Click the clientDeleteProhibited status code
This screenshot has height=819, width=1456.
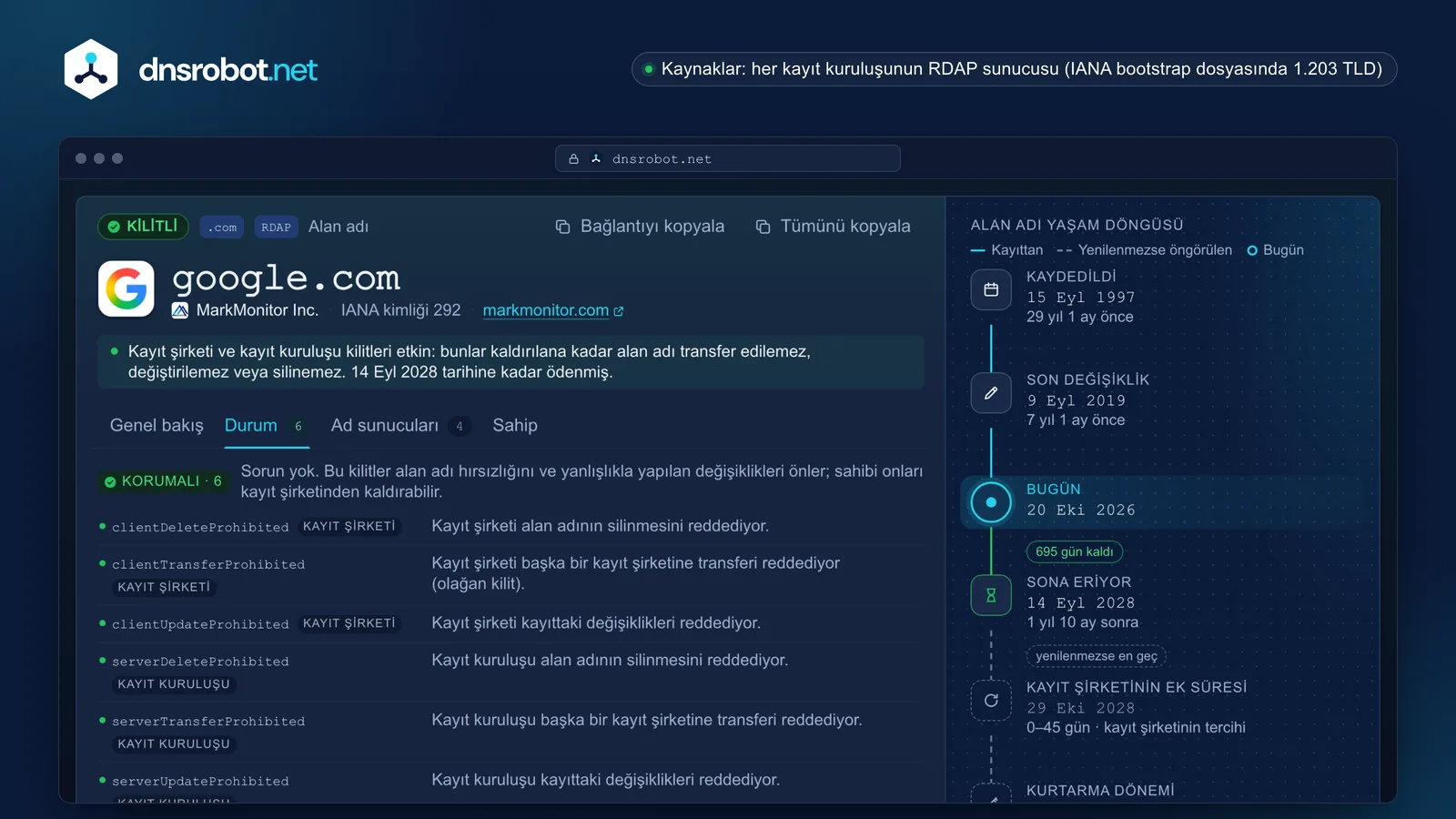pyautogui.click(x=200, y=528)
